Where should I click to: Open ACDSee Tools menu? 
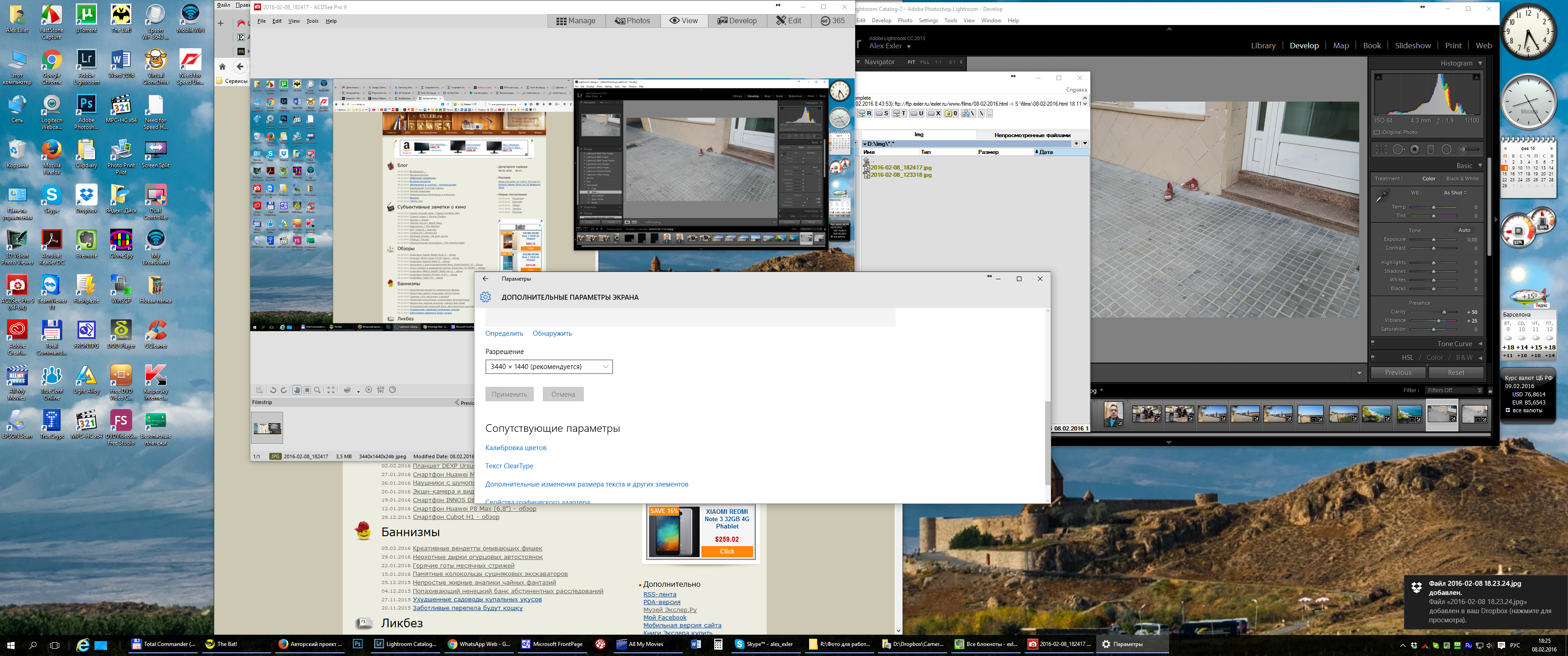point(312,21)
